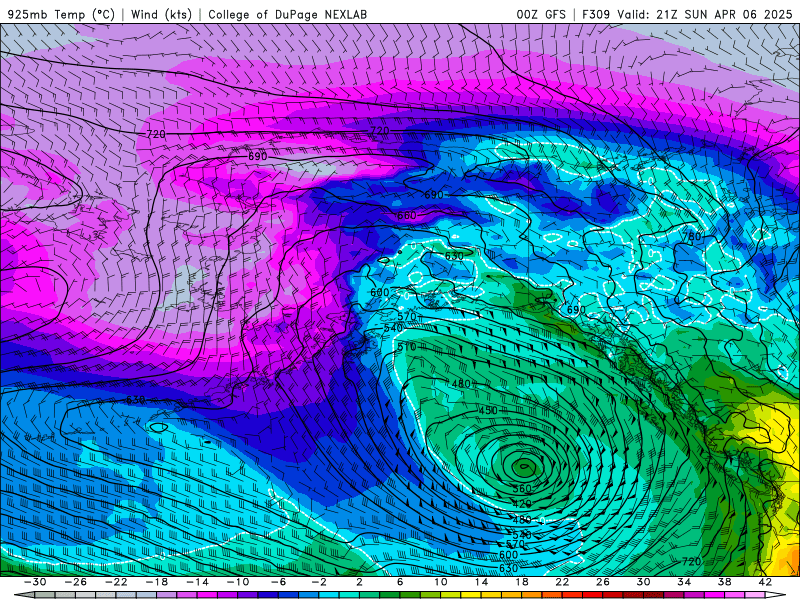Click the 420 contour label

point(522,504)
